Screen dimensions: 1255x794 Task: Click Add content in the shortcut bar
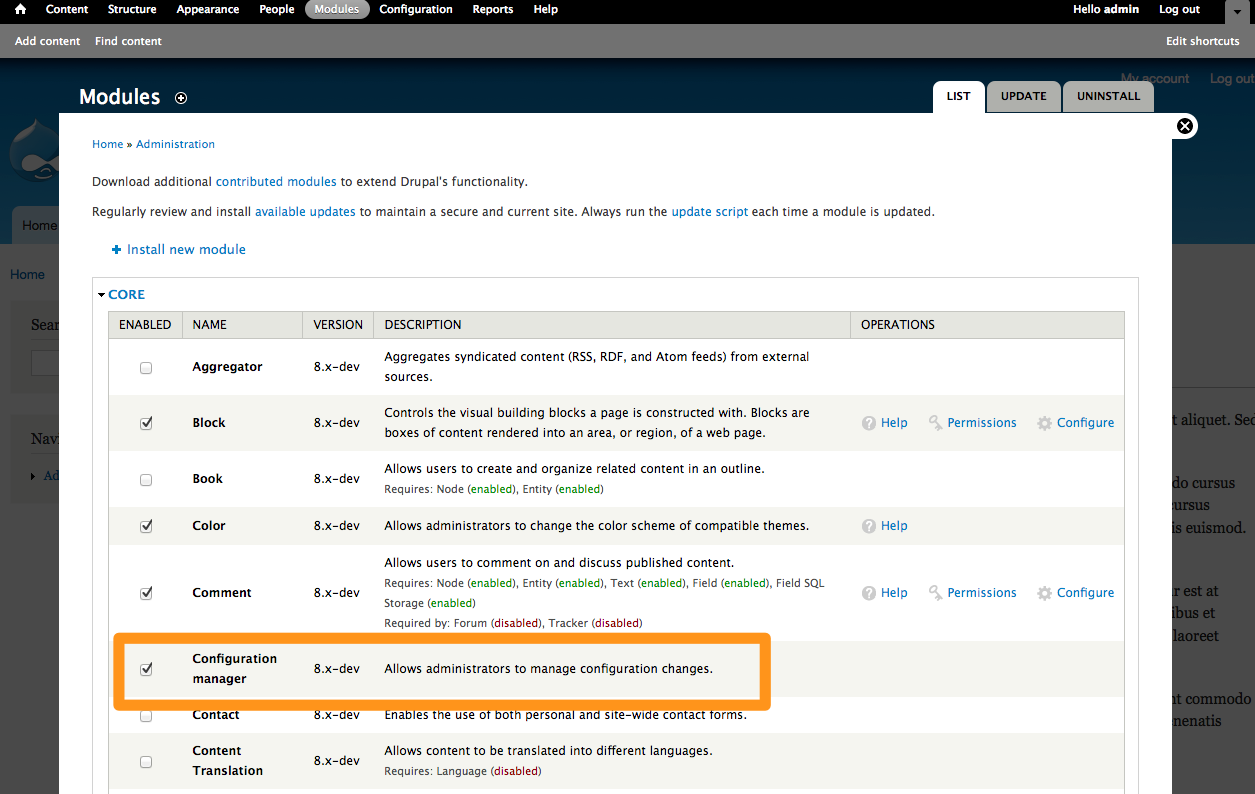[48, 41]
